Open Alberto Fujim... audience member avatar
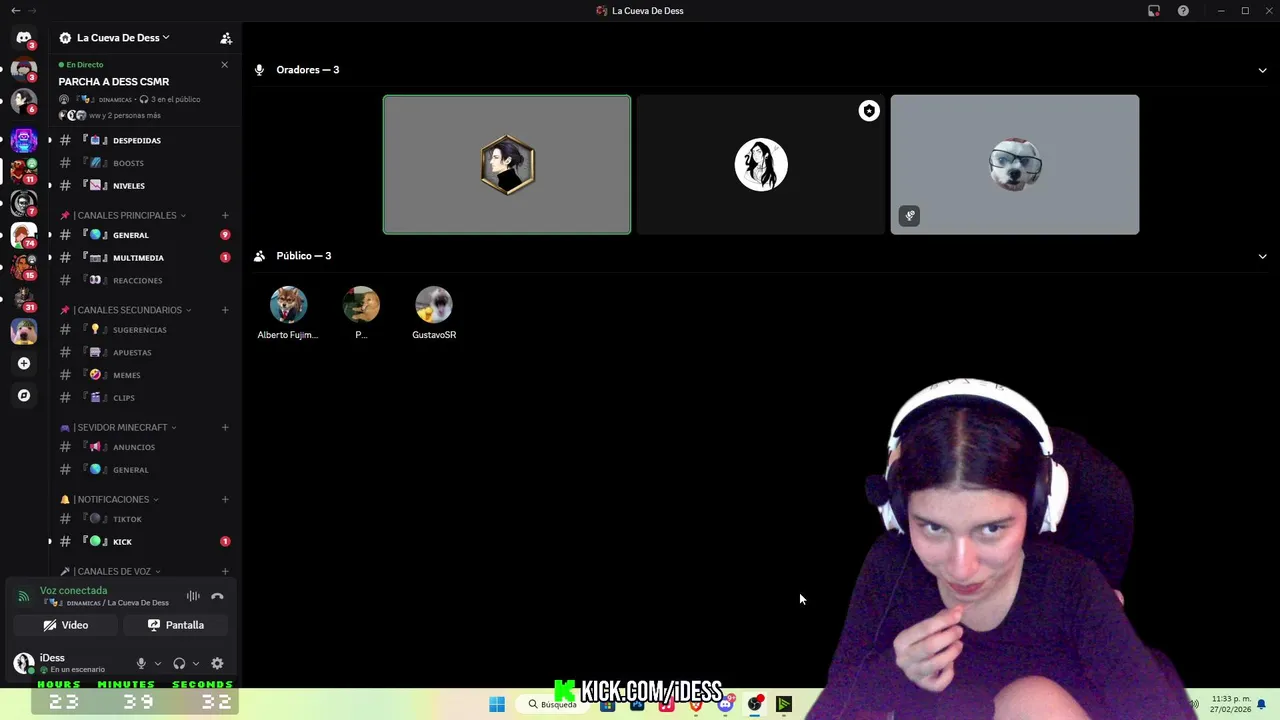 point(288,304)
